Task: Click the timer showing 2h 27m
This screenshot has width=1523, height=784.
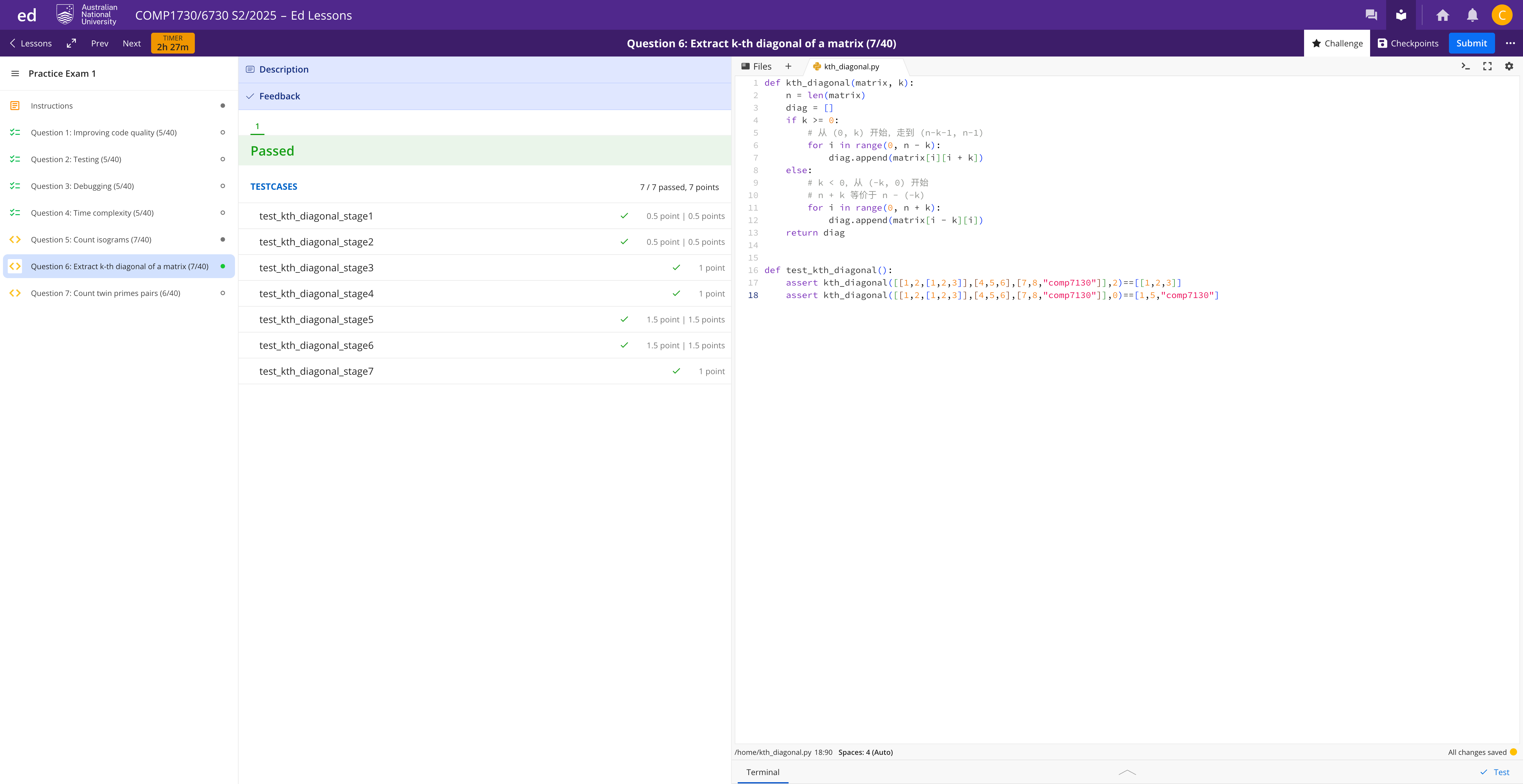Action: coord(173,43)
